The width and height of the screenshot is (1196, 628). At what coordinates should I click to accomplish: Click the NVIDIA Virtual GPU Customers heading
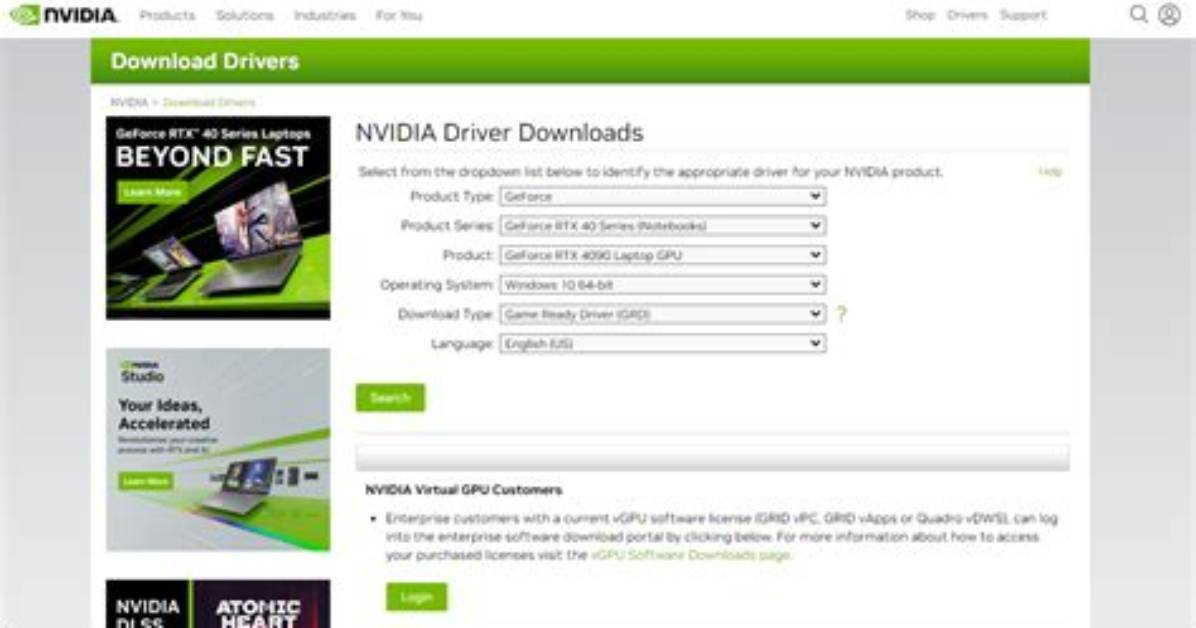click(463, 490)
